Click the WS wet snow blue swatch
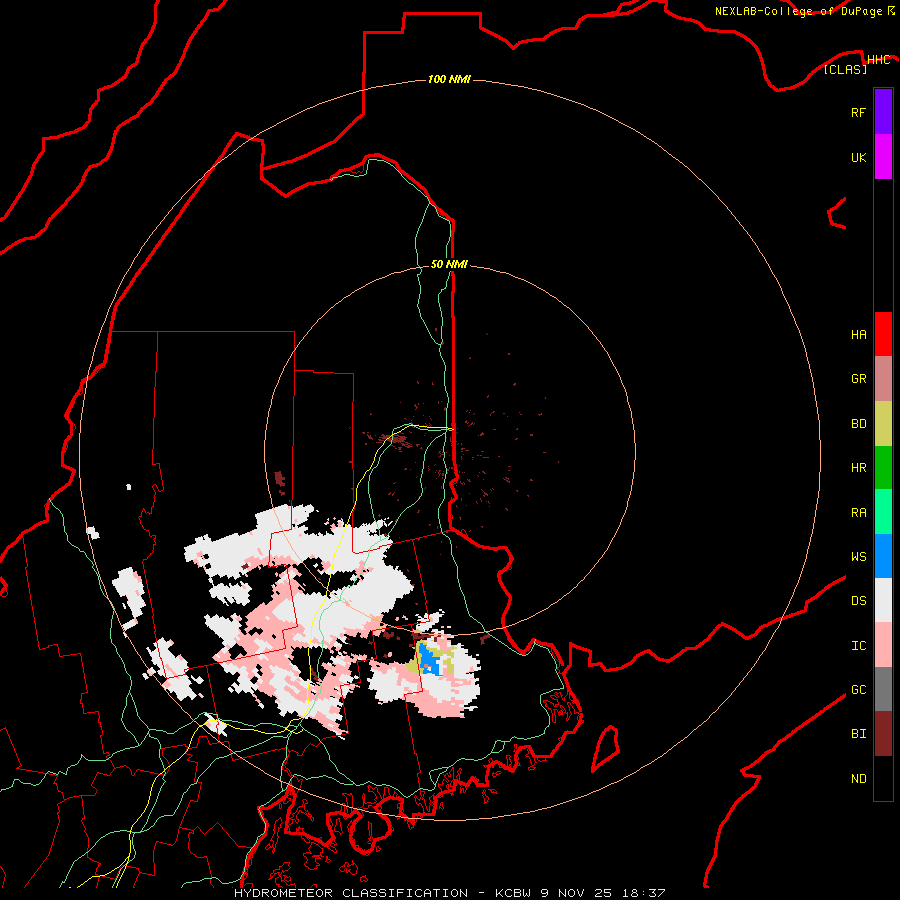Viewport: 900px width, 900px height. coord(883,556)
